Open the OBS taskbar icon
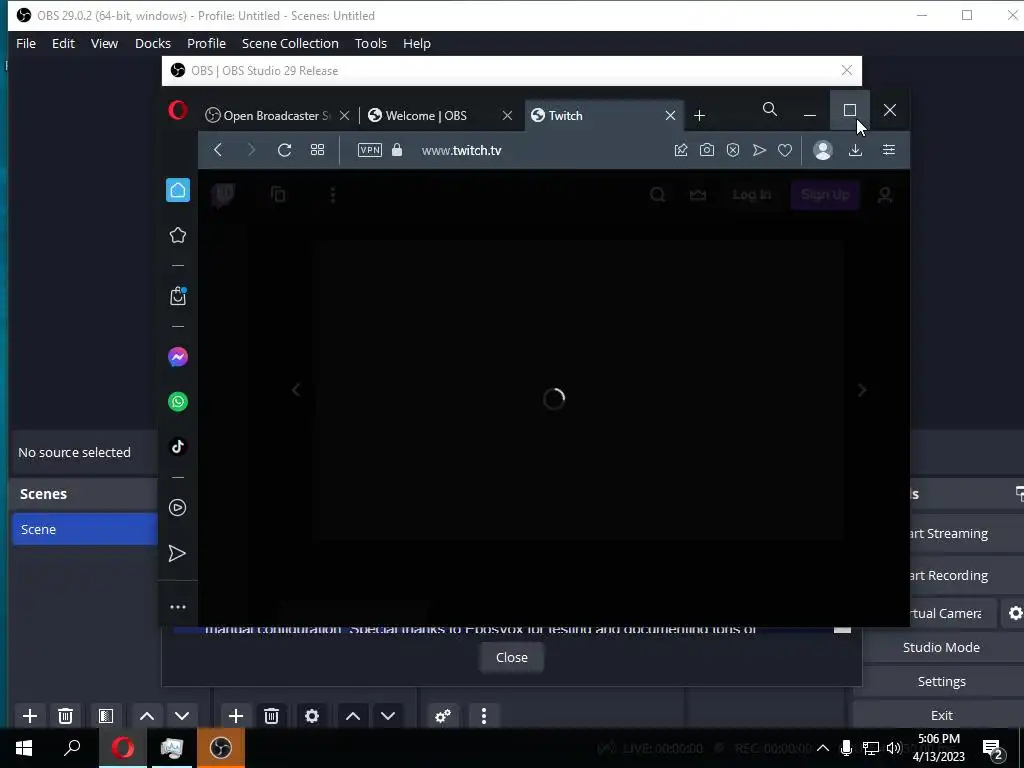This screenshot has width=1024, height=768. click(x=221, y=748)
